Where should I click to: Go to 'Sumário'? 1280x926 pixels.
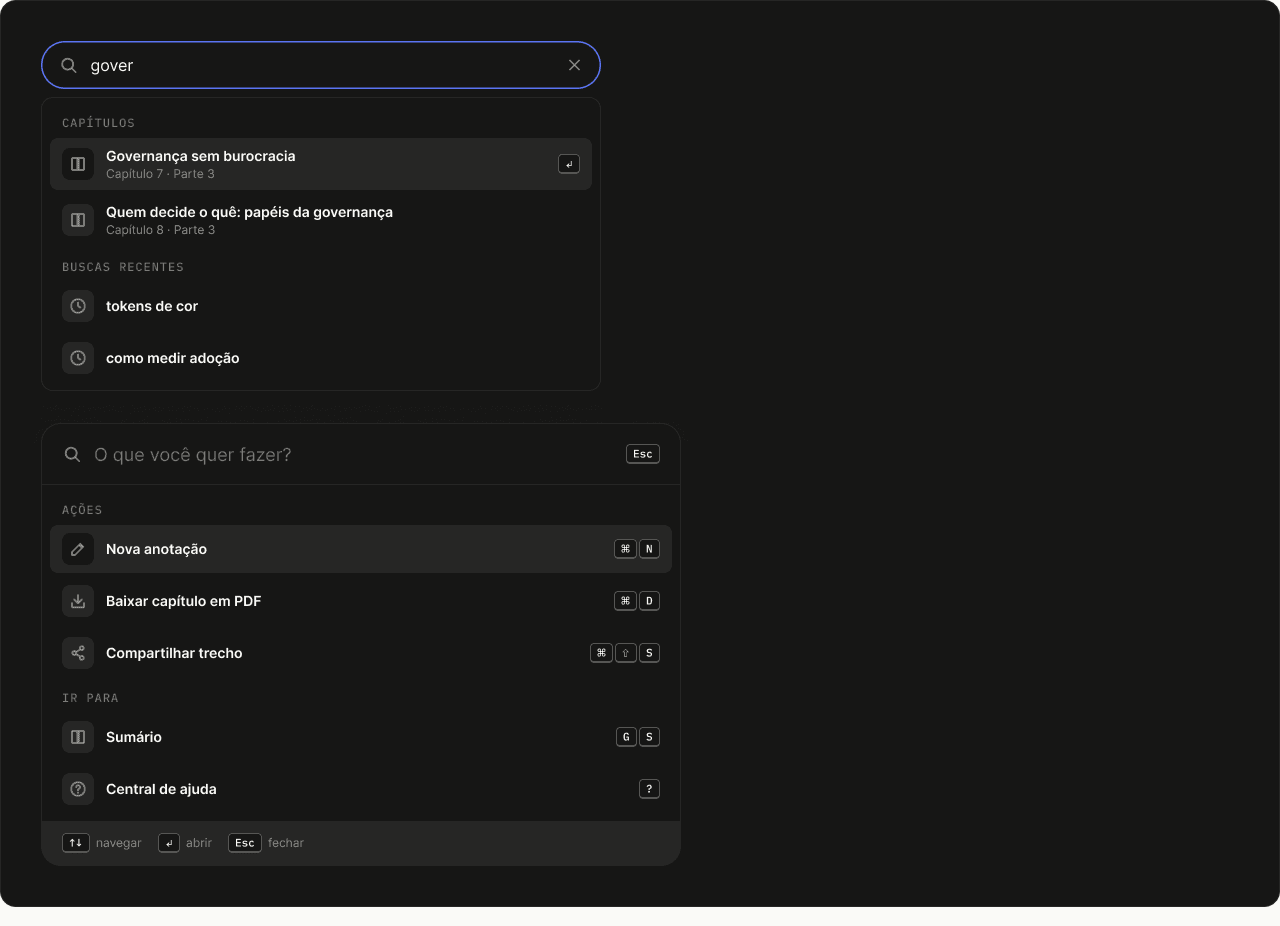pyautogui.click(x=361, y=737)
